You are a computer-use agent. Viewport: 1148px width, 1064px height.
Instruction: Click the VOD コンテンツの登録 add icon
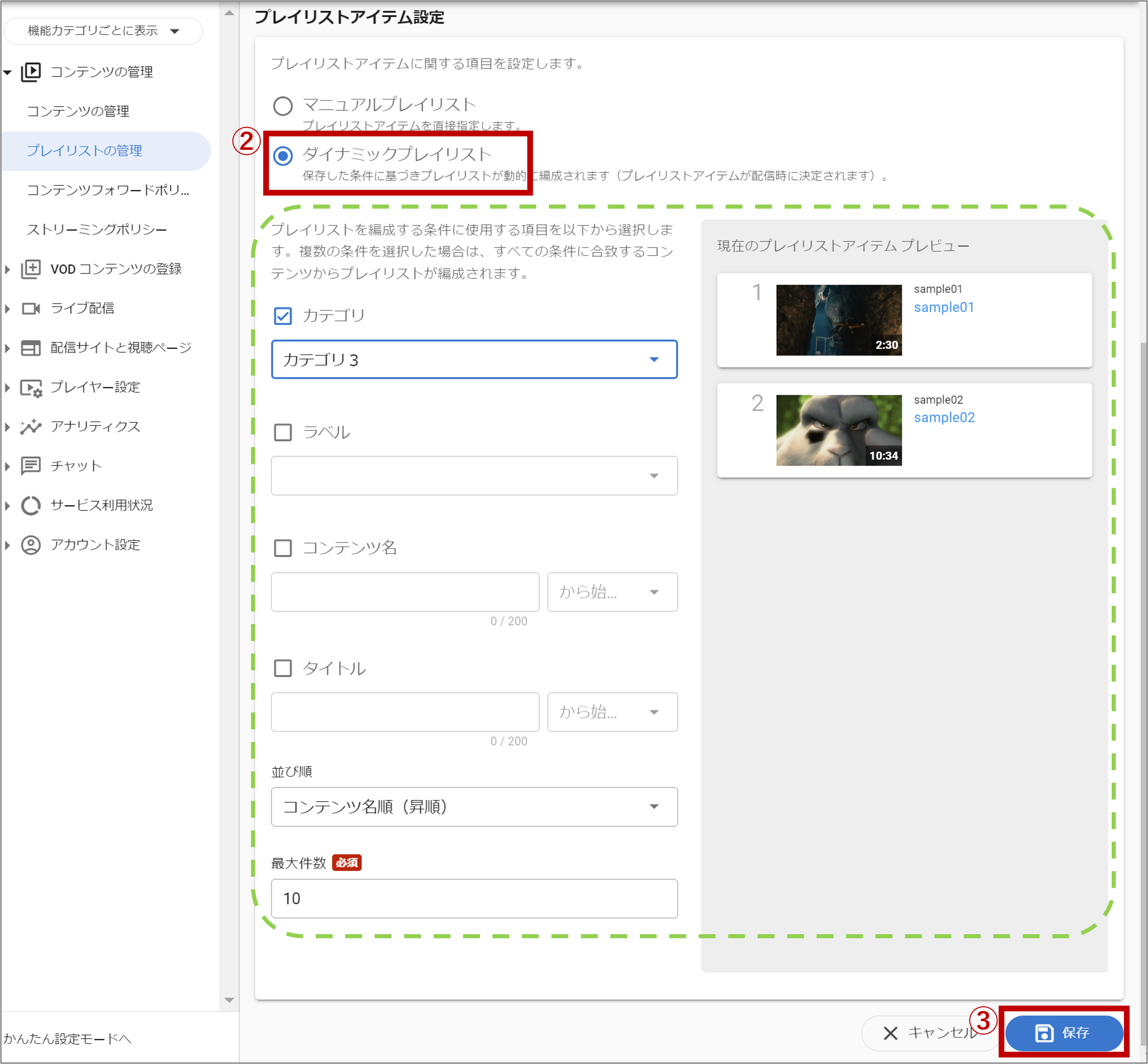pos(31,269)
